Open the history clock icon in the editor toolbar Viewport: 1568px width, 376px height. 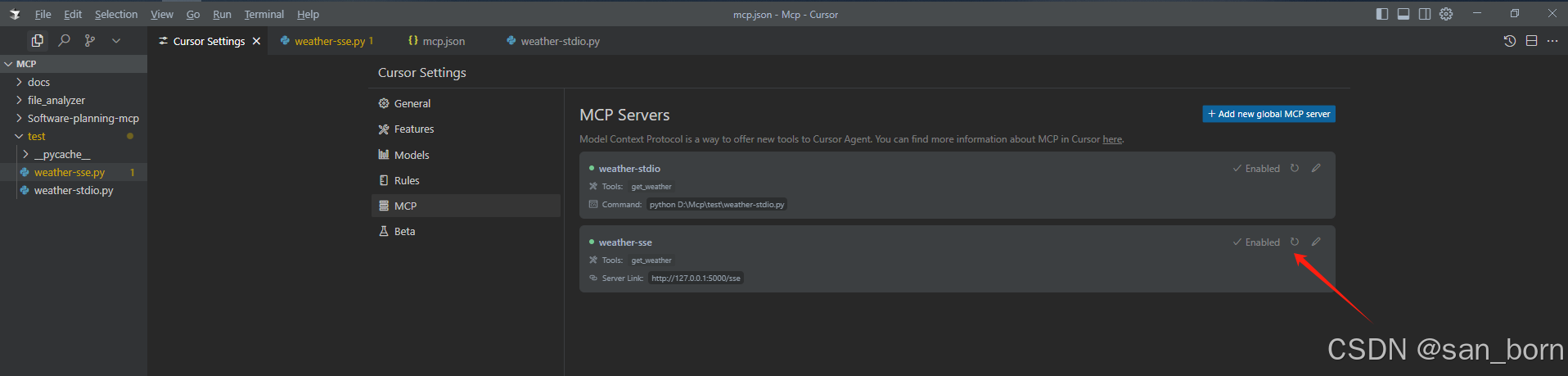pos(1510,41)
